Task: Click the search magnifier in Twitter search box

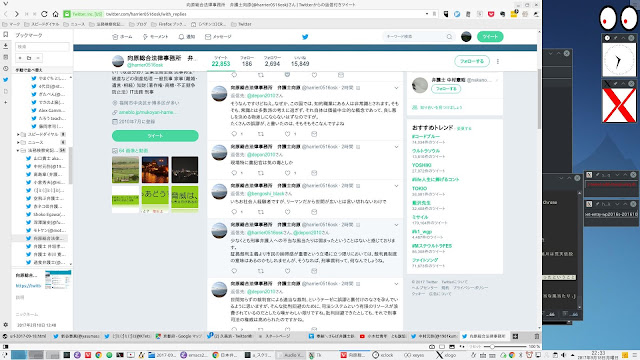Action: tap(449, 37)
